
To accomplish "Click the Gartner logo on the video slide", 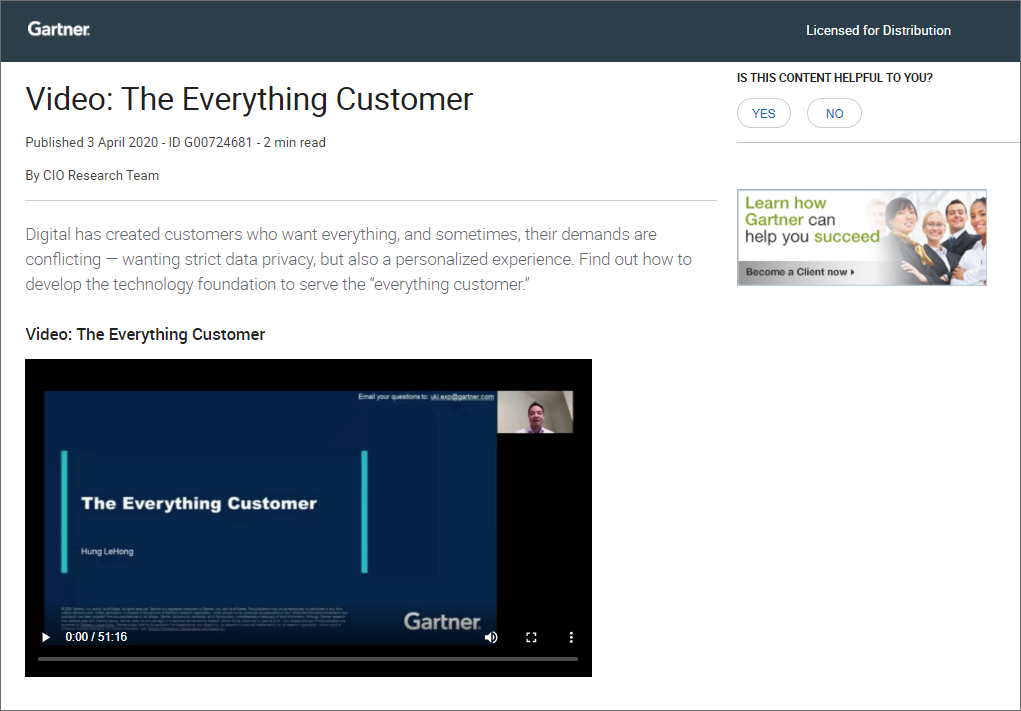I will coord(443,621).
